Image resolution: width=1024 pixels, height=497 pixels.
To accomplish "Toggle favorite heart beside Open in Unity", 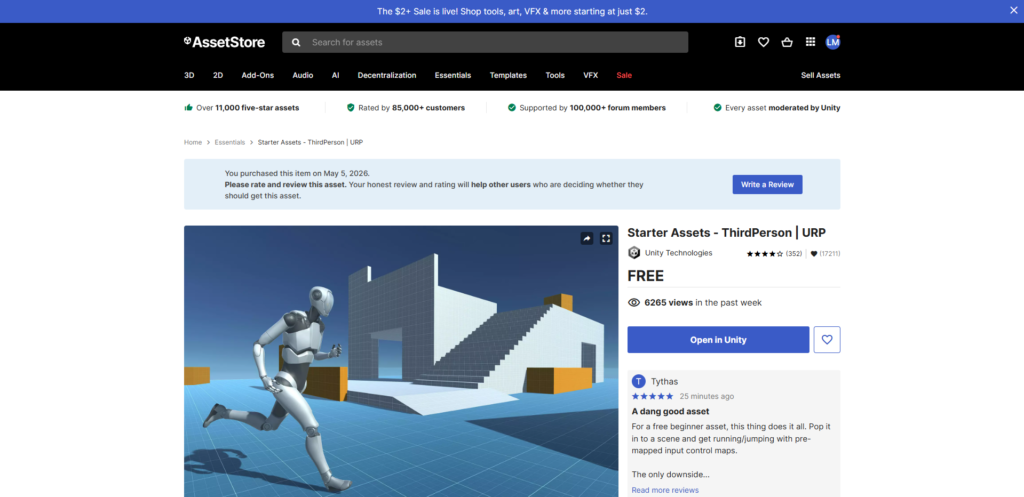I will coord(827,340).
